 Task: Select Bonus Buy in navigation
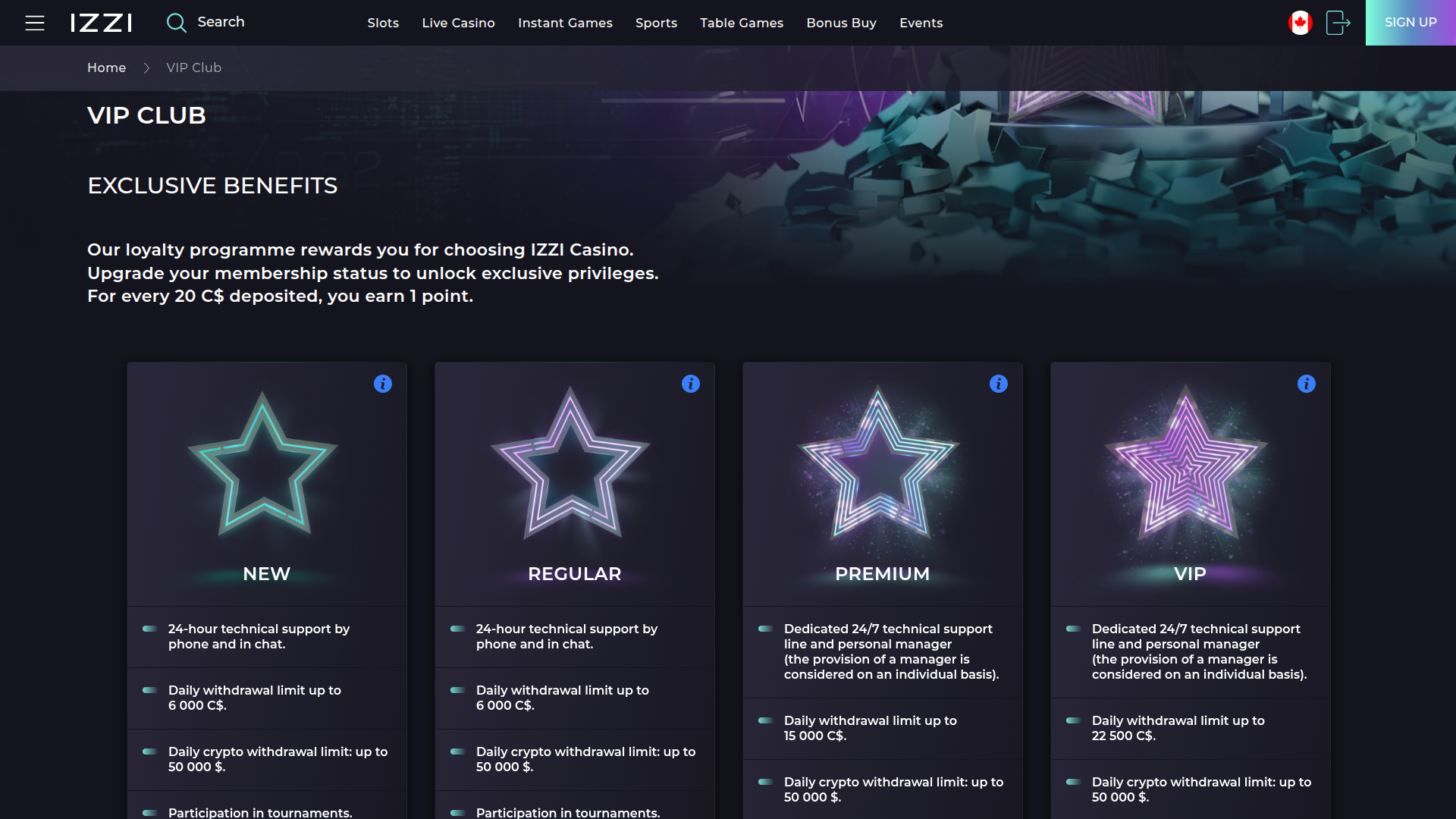pyautogui.click(x=841, y=23)
